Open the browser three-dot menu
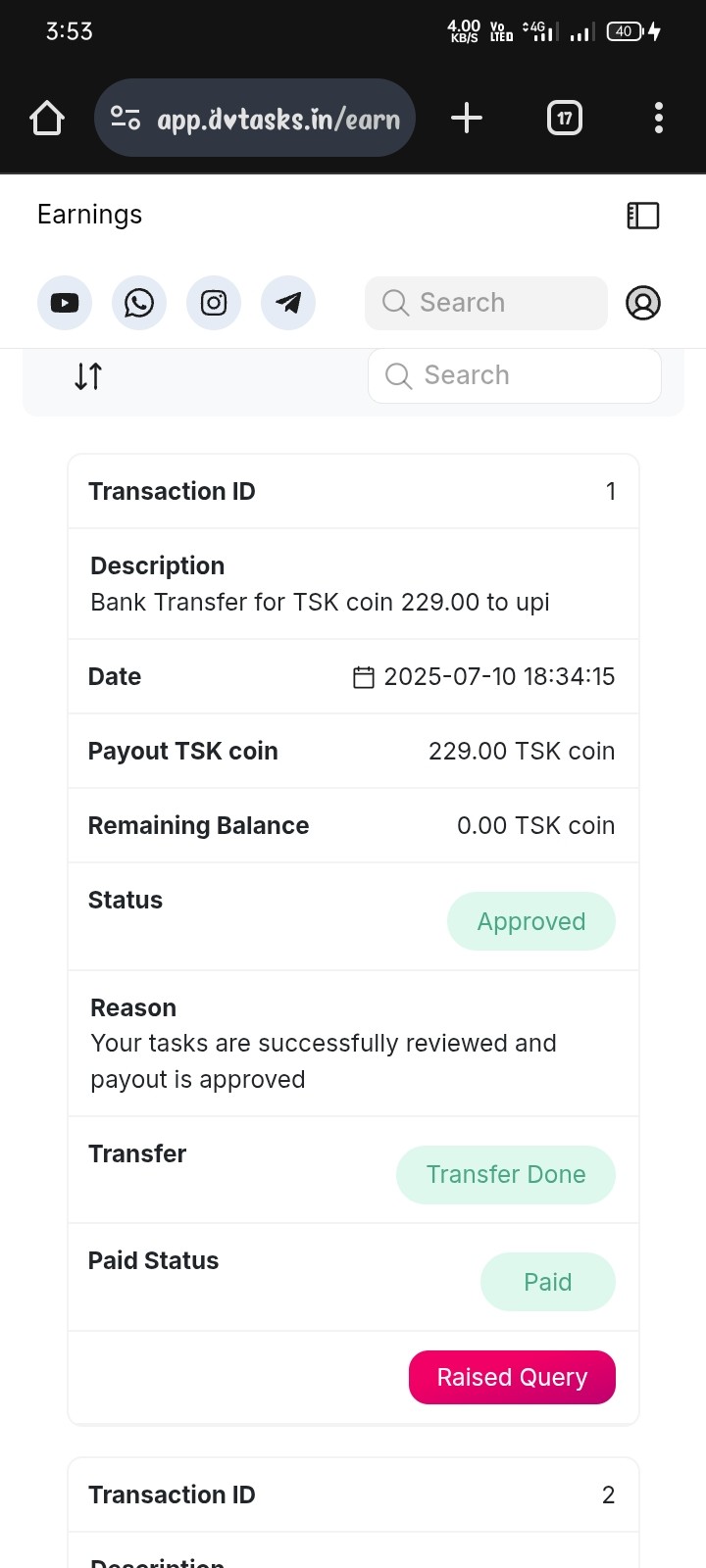 coord(659,119)
